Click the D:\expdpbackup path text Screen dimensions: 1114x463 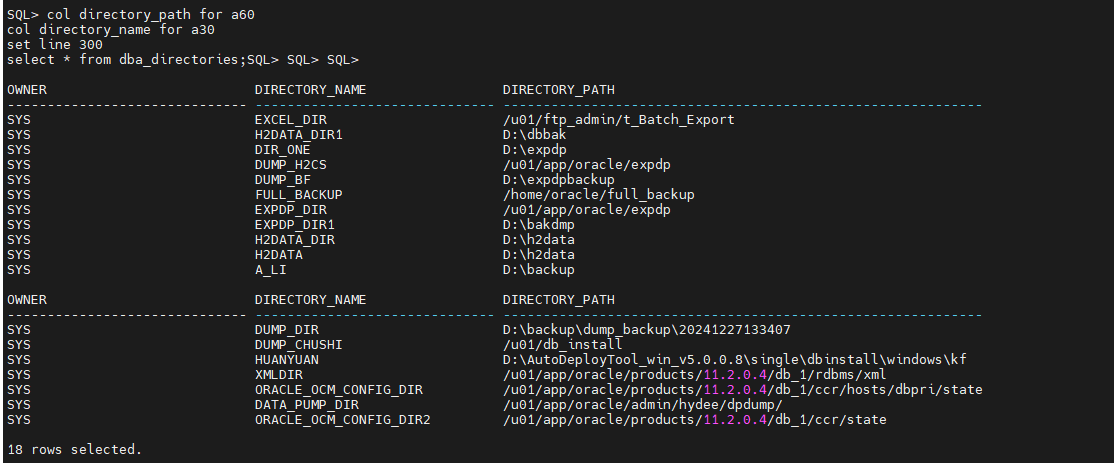coord(558,180)
